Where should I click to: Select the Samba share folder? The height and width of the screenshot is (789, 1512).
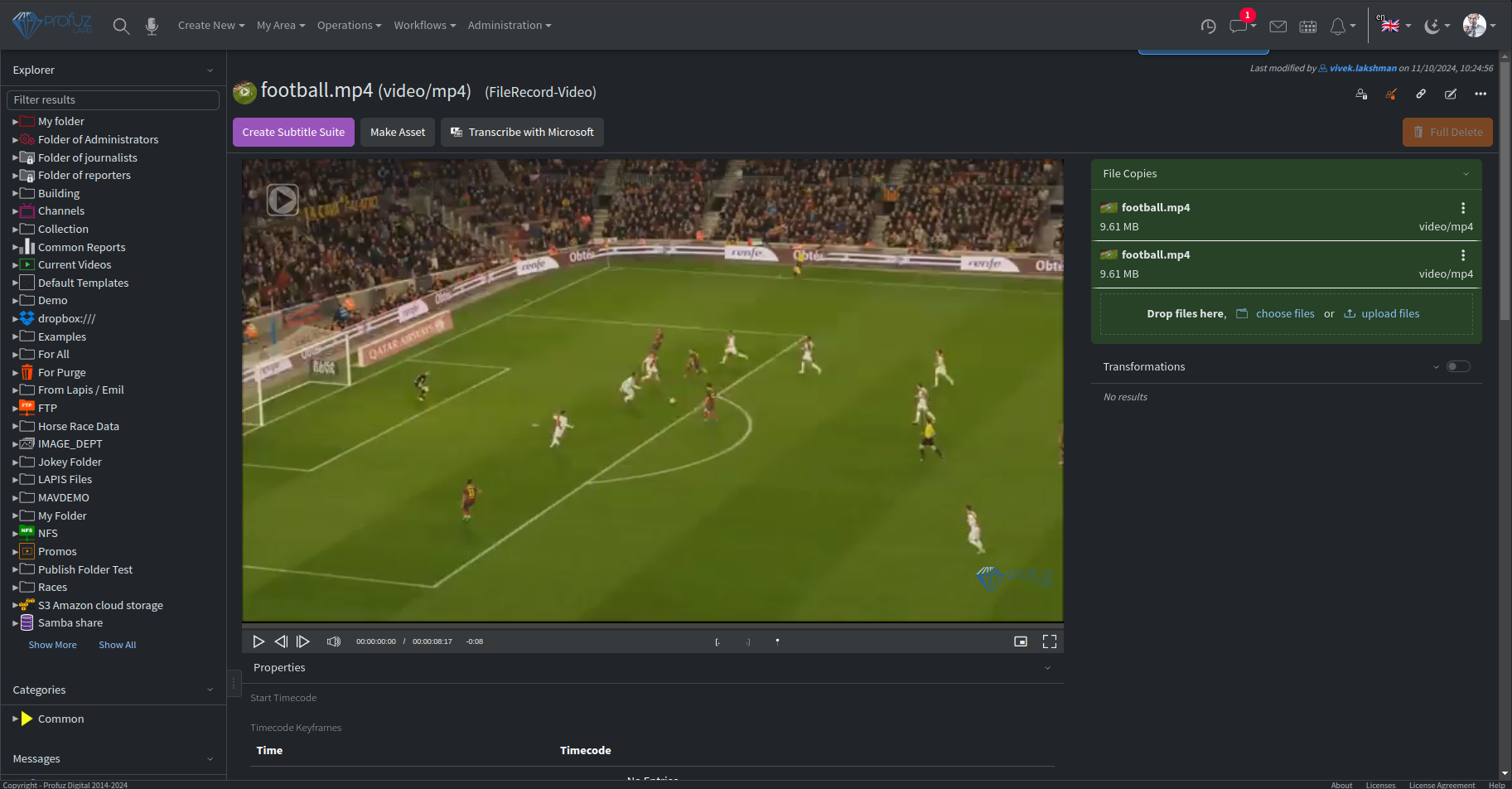(x=70, y=623)
